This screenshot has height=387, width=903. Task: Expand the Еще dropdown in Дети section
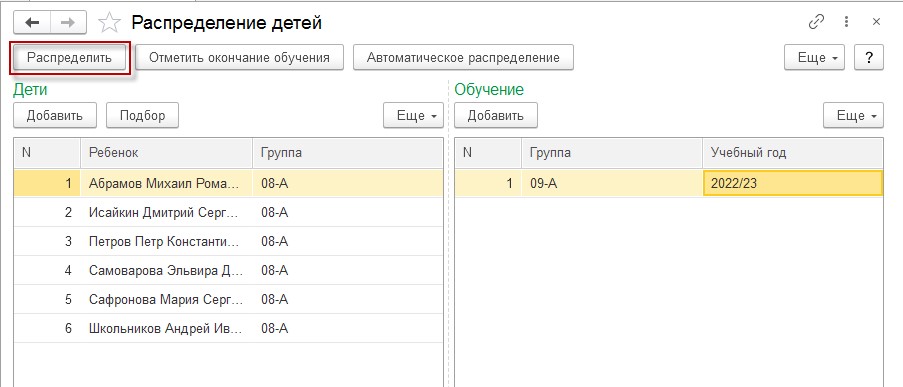[413, 115]
